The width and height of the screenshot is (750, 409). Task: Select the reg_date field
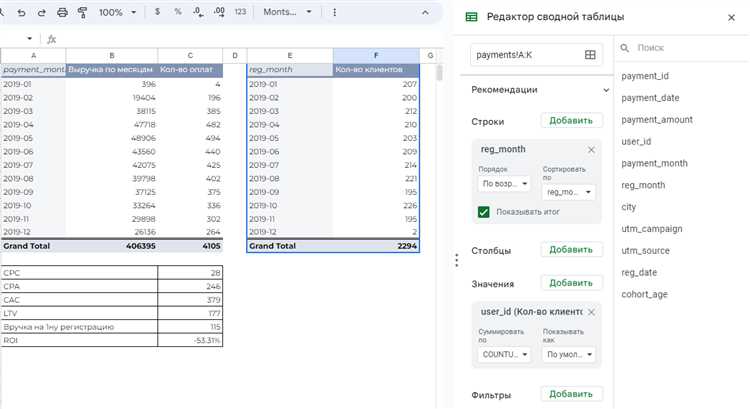pos(639,273)
